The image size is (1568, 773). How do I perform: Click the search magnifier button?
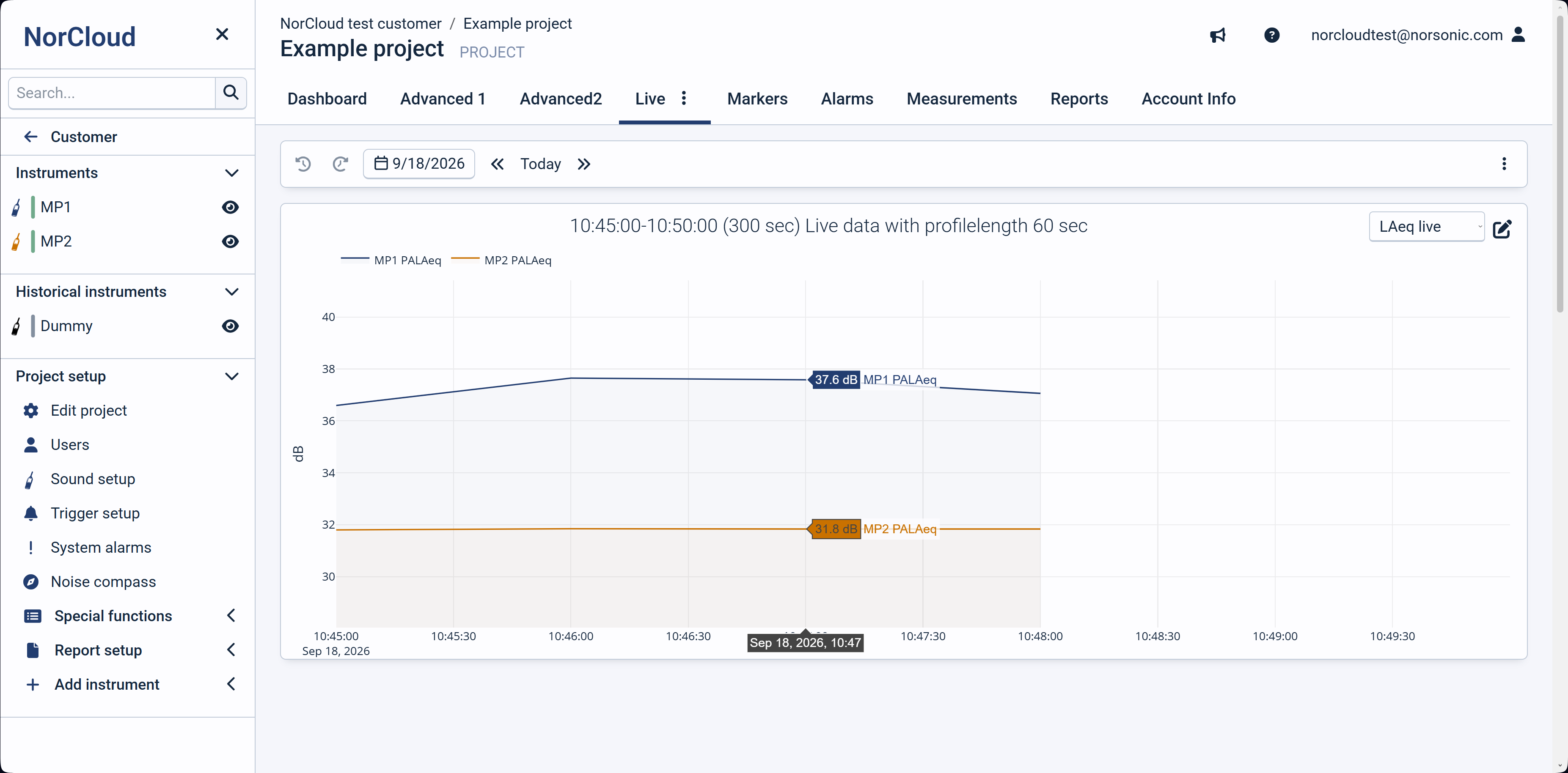231,93
